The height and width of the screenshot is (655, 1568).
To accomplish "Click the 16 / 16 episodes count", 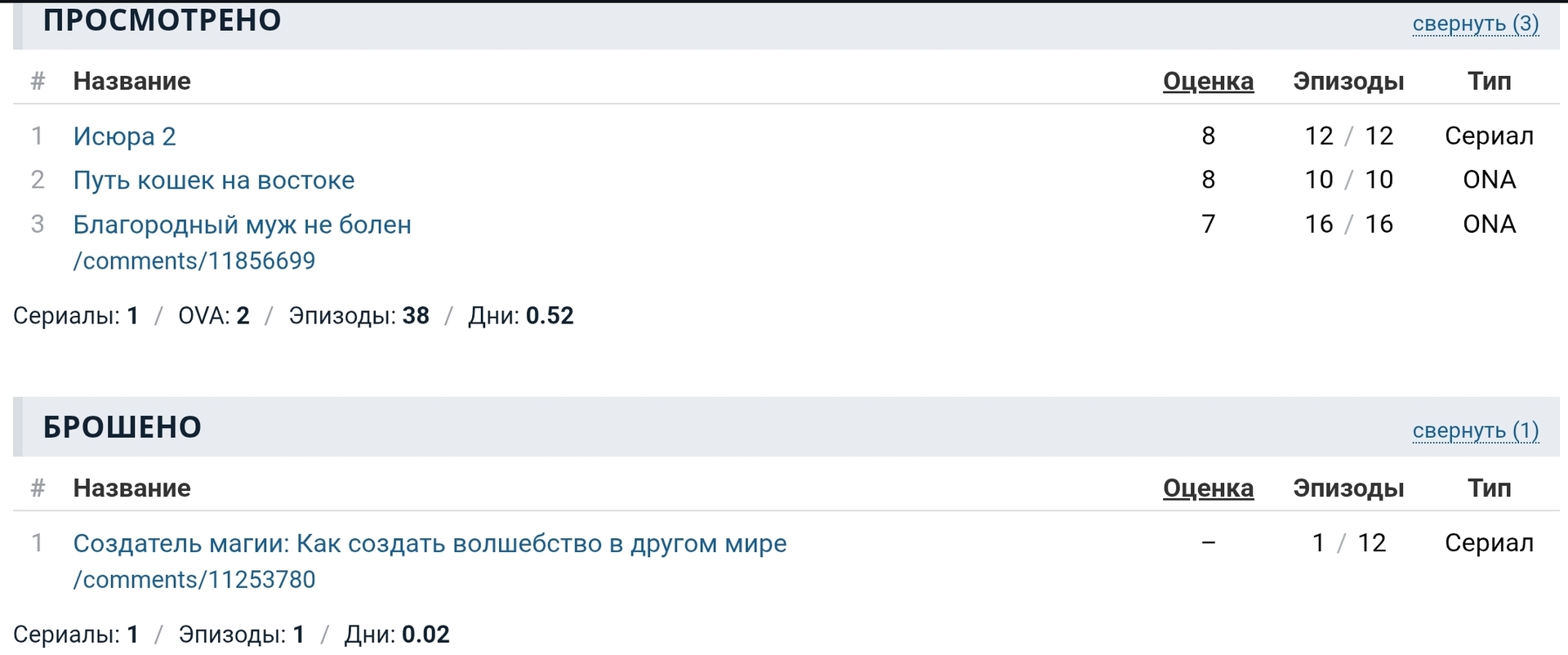I will (x=1348, y=225).
